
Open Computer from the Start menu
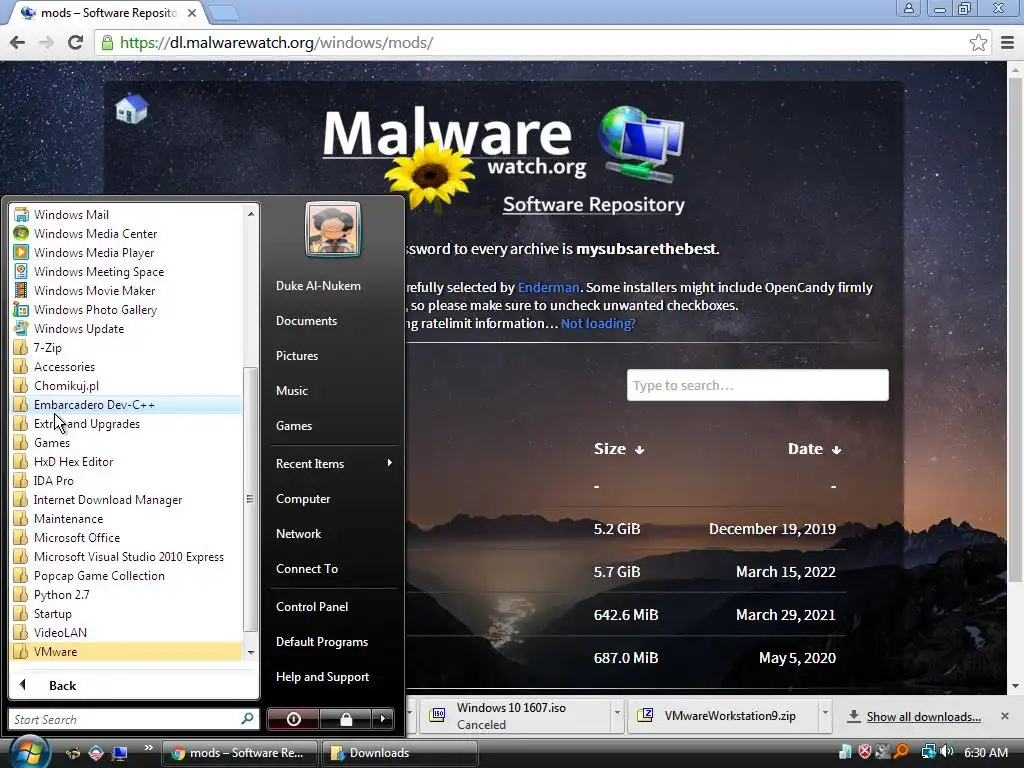point(303,498)
